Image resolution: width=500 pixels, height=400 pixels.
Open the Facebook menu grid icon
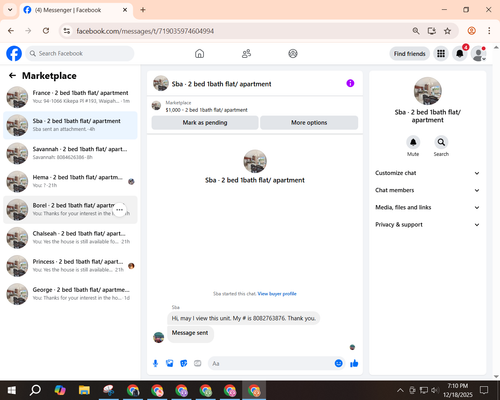[441, 53]
